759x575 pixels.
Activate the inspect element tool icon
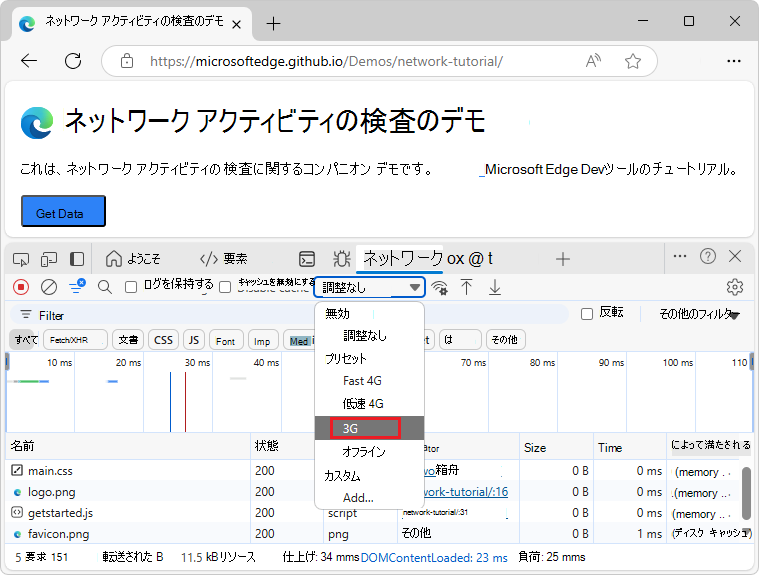tap(21, 259)
